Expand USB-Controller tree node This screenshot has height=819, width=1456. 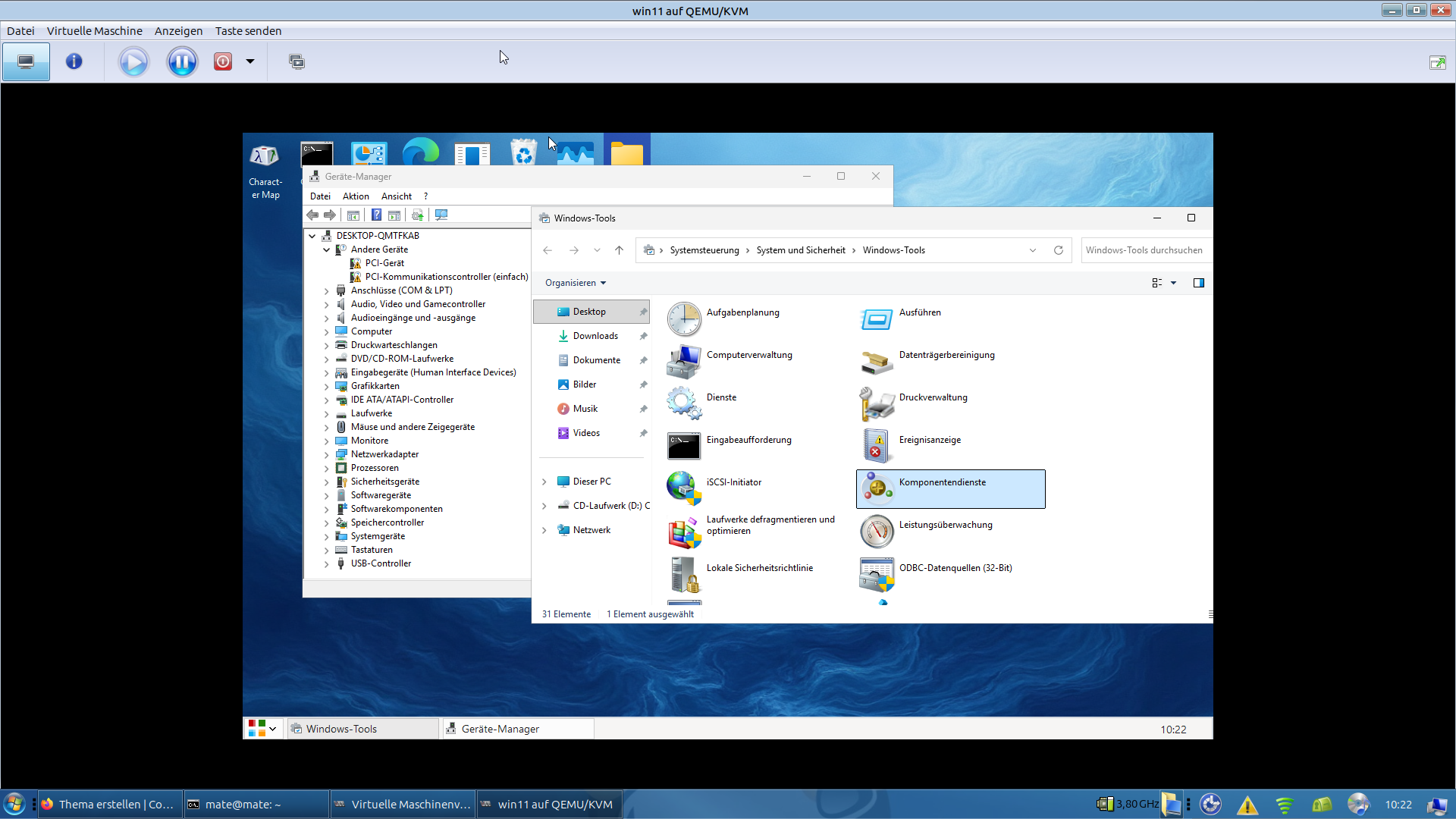click(x=327, y=563)
